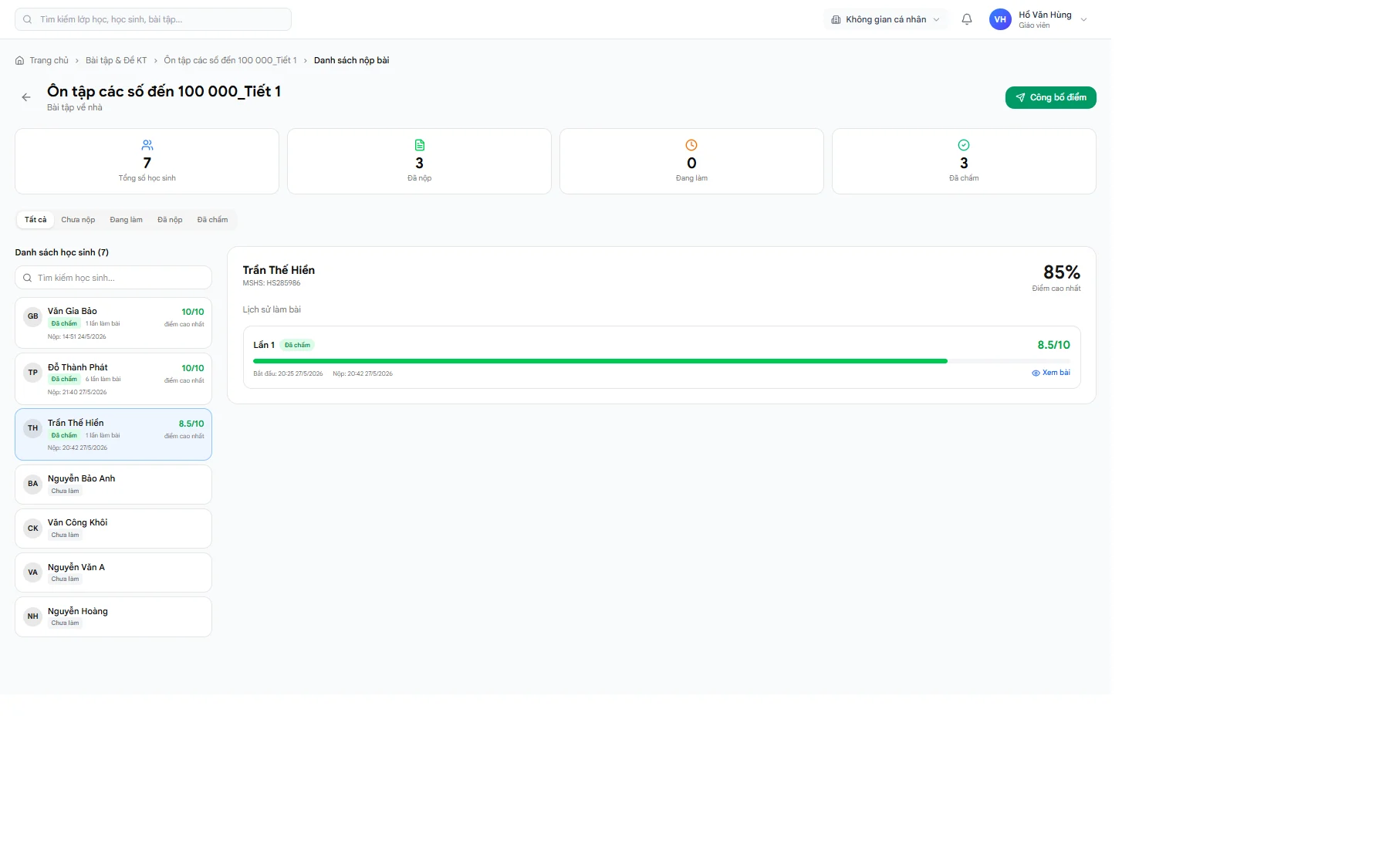Click the 10/10 score of Văn Gia Bảo
The height and width of the screenshot is (868, 1389).
(x=193, y=312)
